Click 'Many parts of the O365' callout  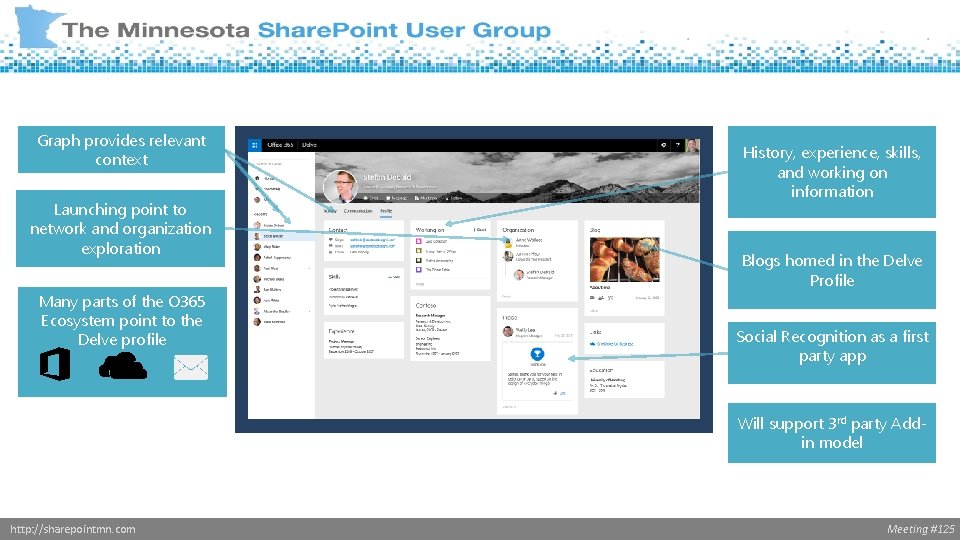[x=122, y=342]
